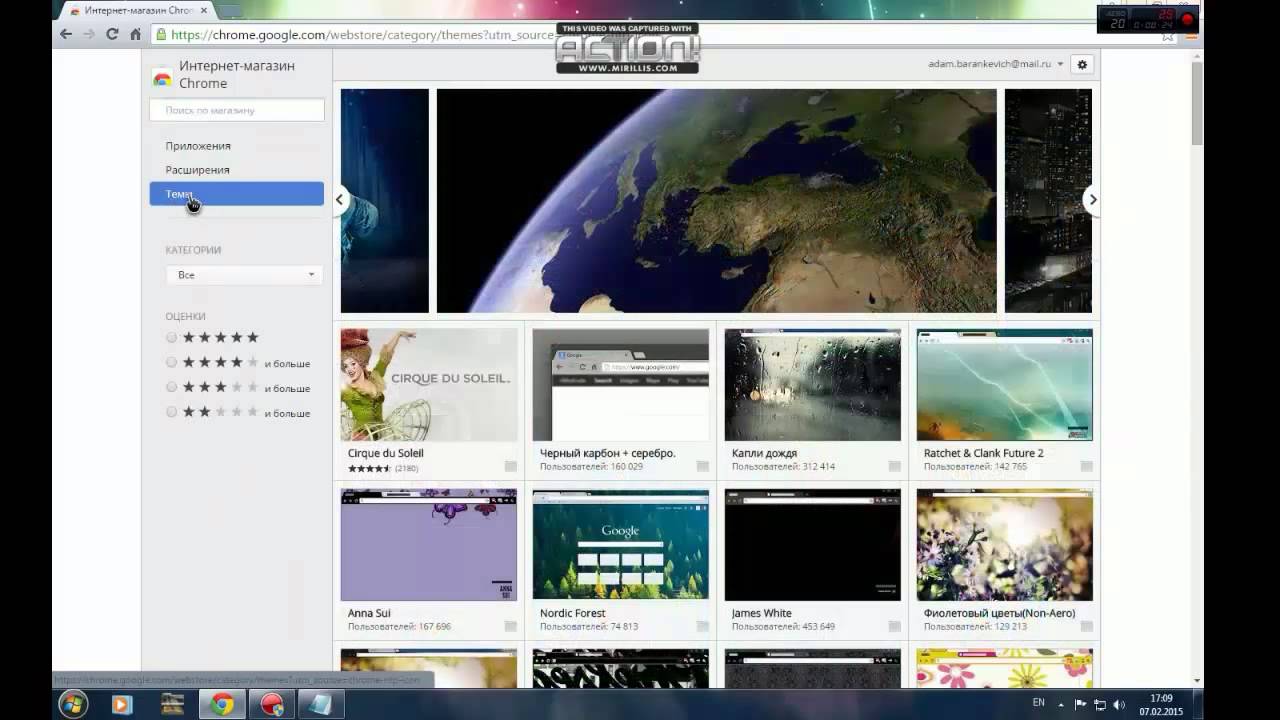Click the Пользователей: 453 649 text
Viewport: 1280px width, 720px height.
tap(783, 627)
